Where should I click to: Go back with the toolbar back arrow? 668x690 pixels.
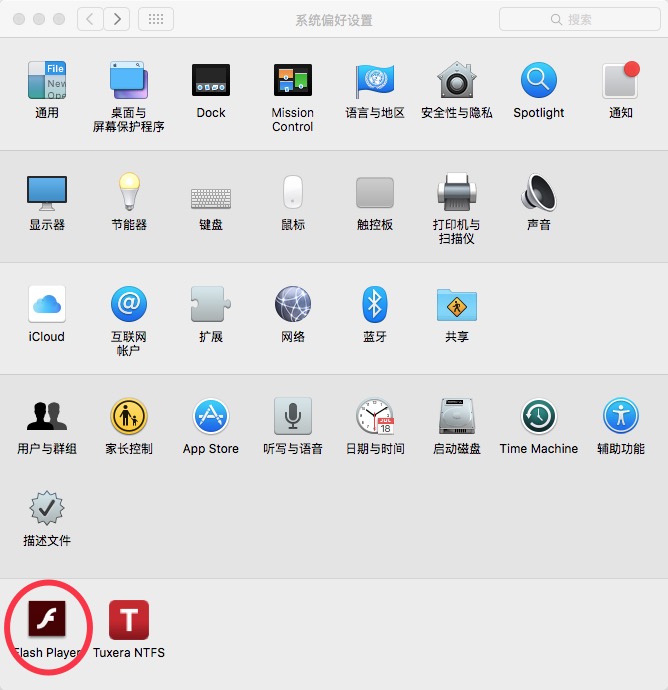click(90, 19)
